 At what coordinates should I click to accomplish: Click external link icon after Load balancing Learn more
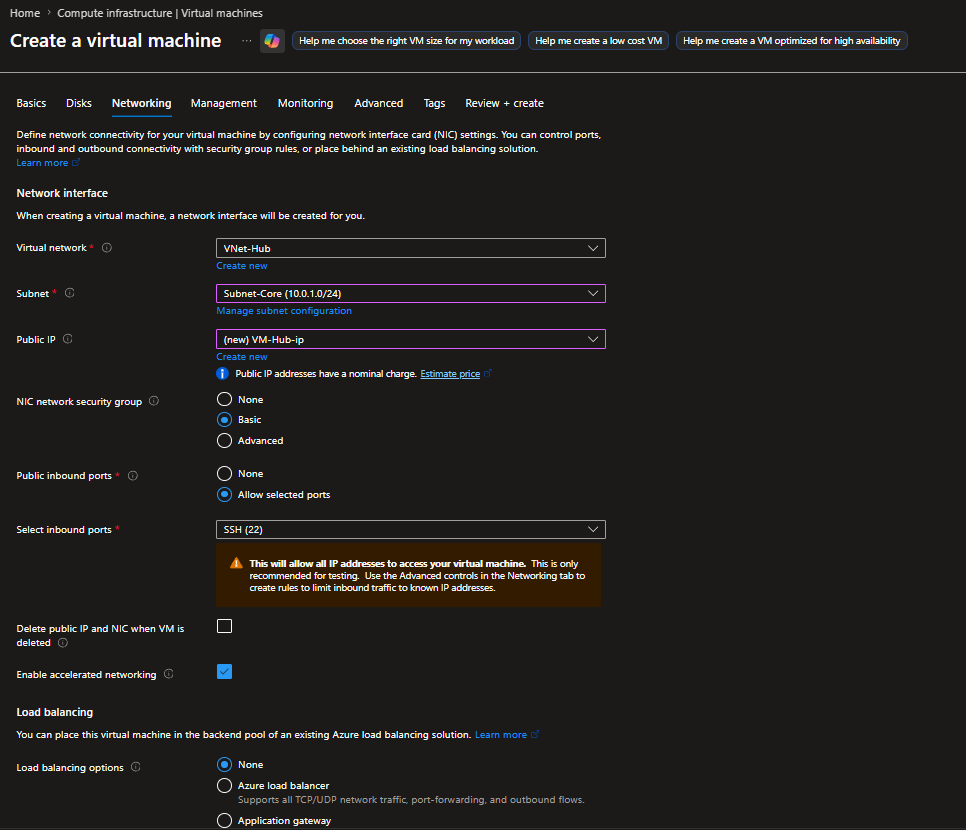(x=535, y=734)
